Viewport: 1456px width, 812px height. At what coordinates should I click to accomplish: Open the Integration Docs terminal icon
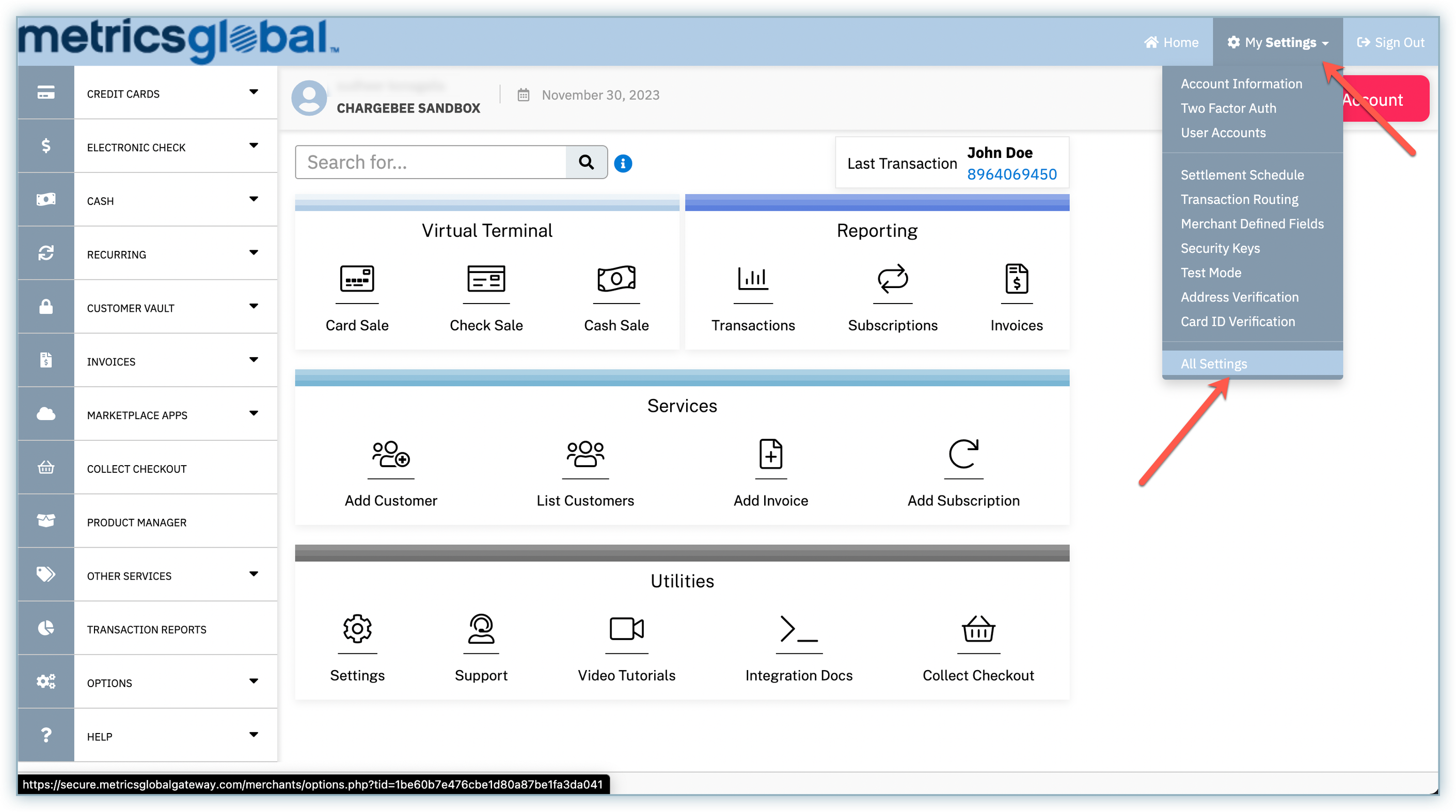click(x=799, y=629)
